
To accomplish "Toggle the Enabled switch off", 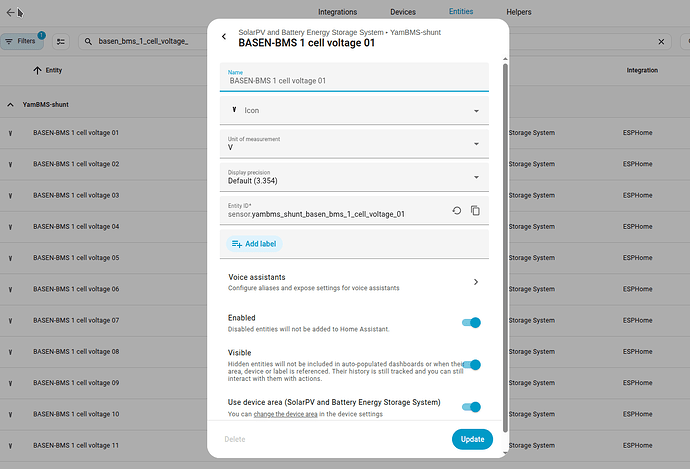I will click(x=471, y=322).
